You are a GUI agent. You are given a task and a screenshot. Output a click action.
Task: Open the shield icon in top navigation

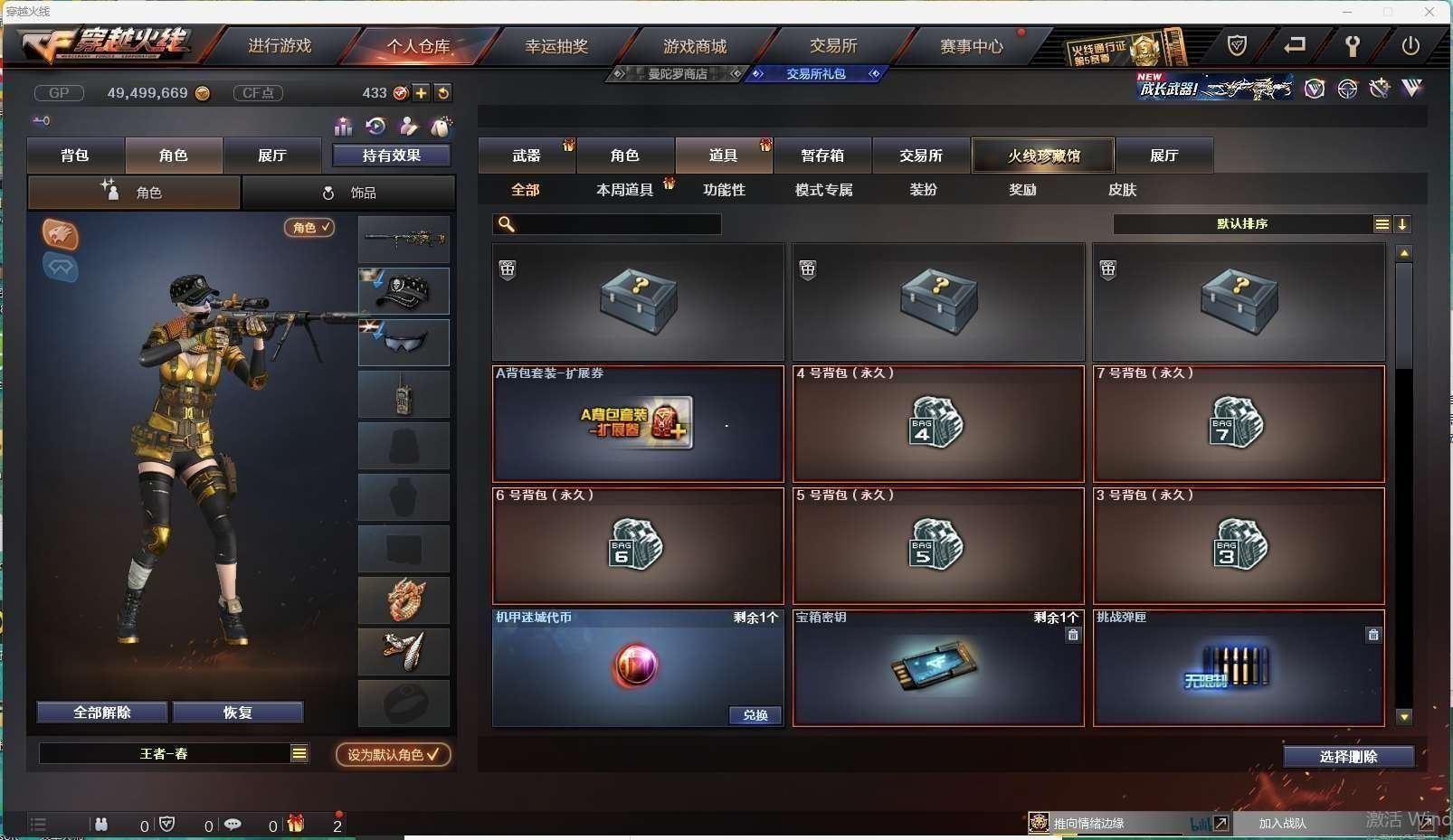coord(1237,45)
